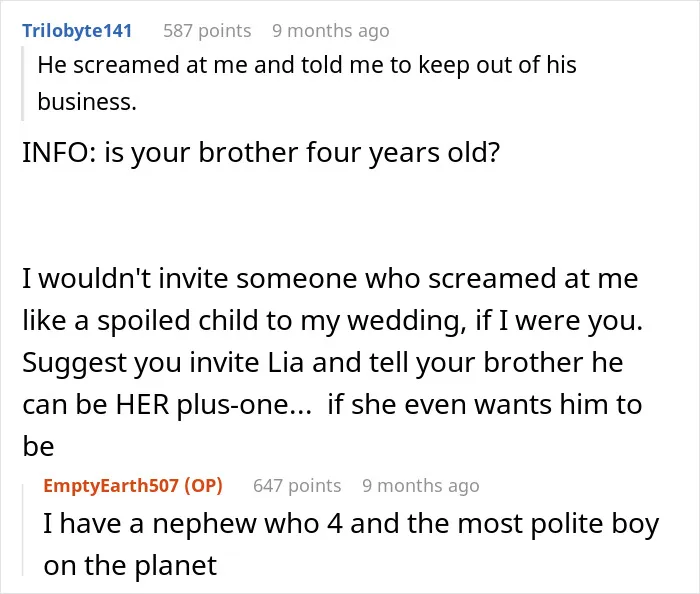The height and width of the screenshot is (594, 700).
Task: Open OP reply's 9 months ago timestamp
Action: (x=421, y=486)
